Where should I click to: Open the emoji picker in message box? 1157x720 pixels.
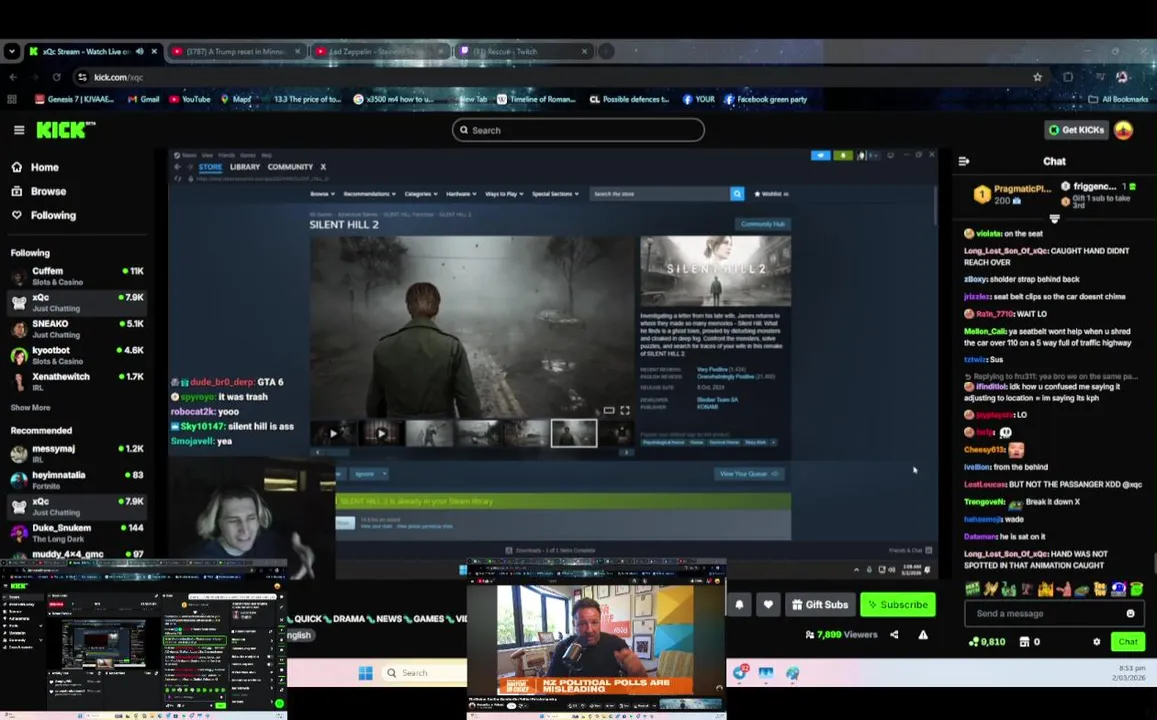coord(1130,613)
